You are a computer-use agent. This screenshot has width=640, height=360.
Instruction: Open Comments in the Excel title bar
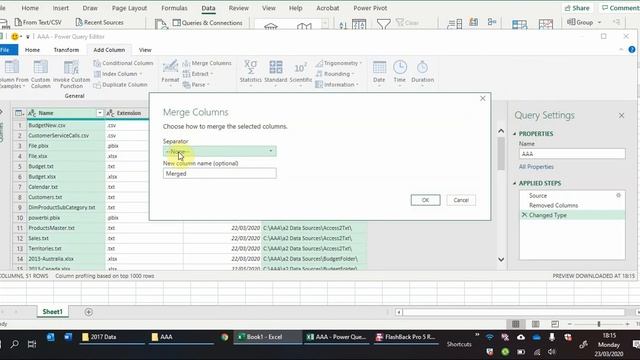point(620,8)
